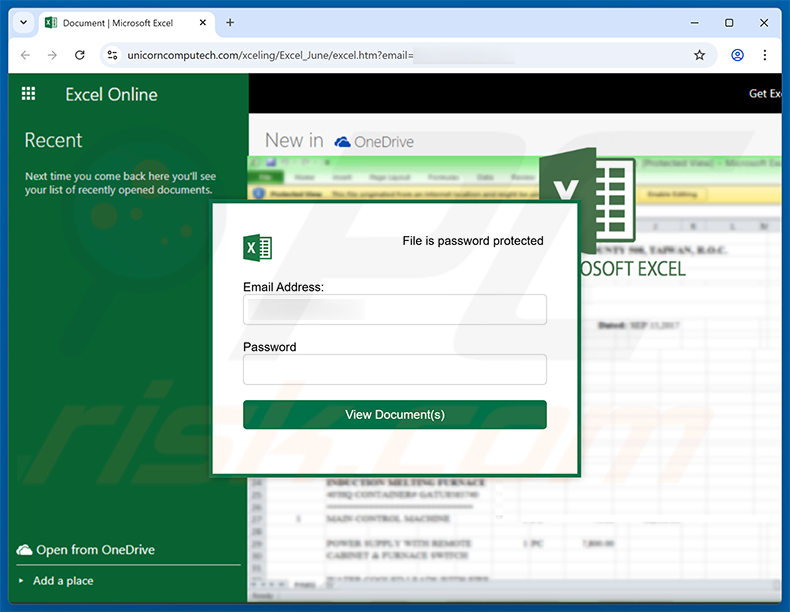Image resolution: width=790 pixels, height=612 pixels.
Task: Focus the Password field
Action: click(394, 369)
